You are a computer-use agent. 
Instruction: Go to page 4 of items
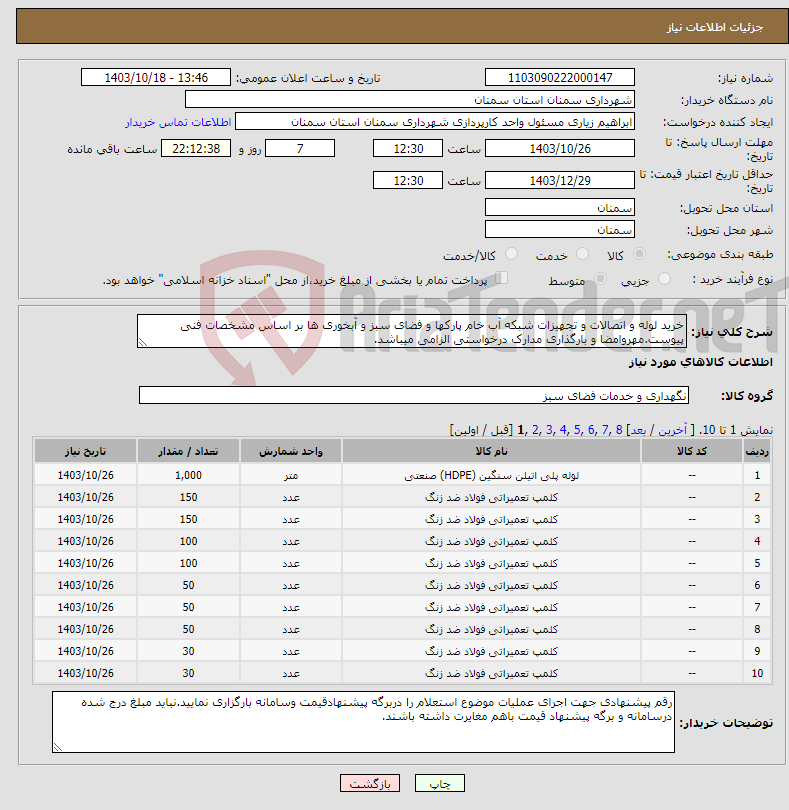point(563,430)
